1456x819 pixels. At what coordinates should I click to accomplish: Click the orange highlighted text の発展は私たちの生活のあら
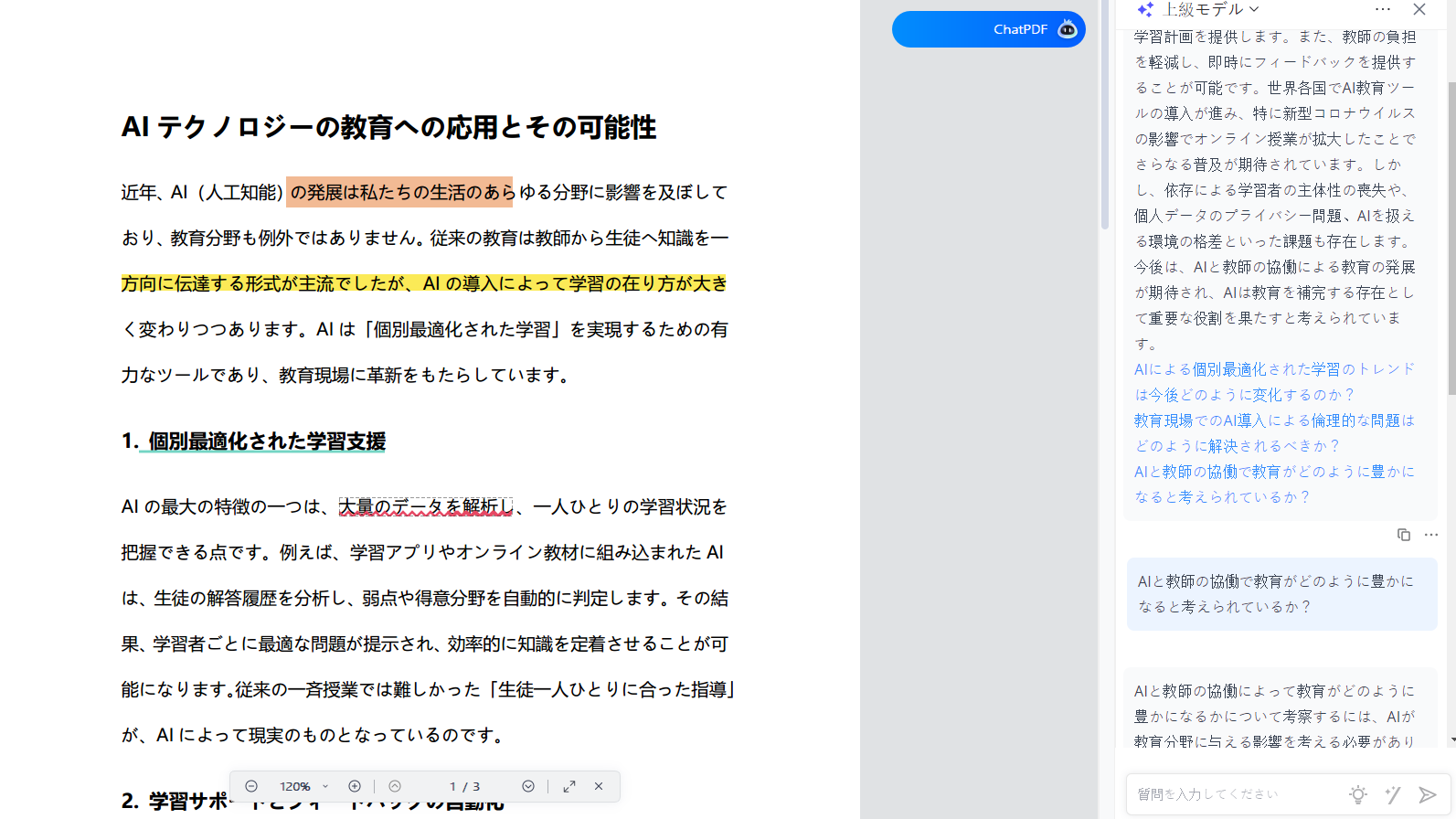click(400, 192)
